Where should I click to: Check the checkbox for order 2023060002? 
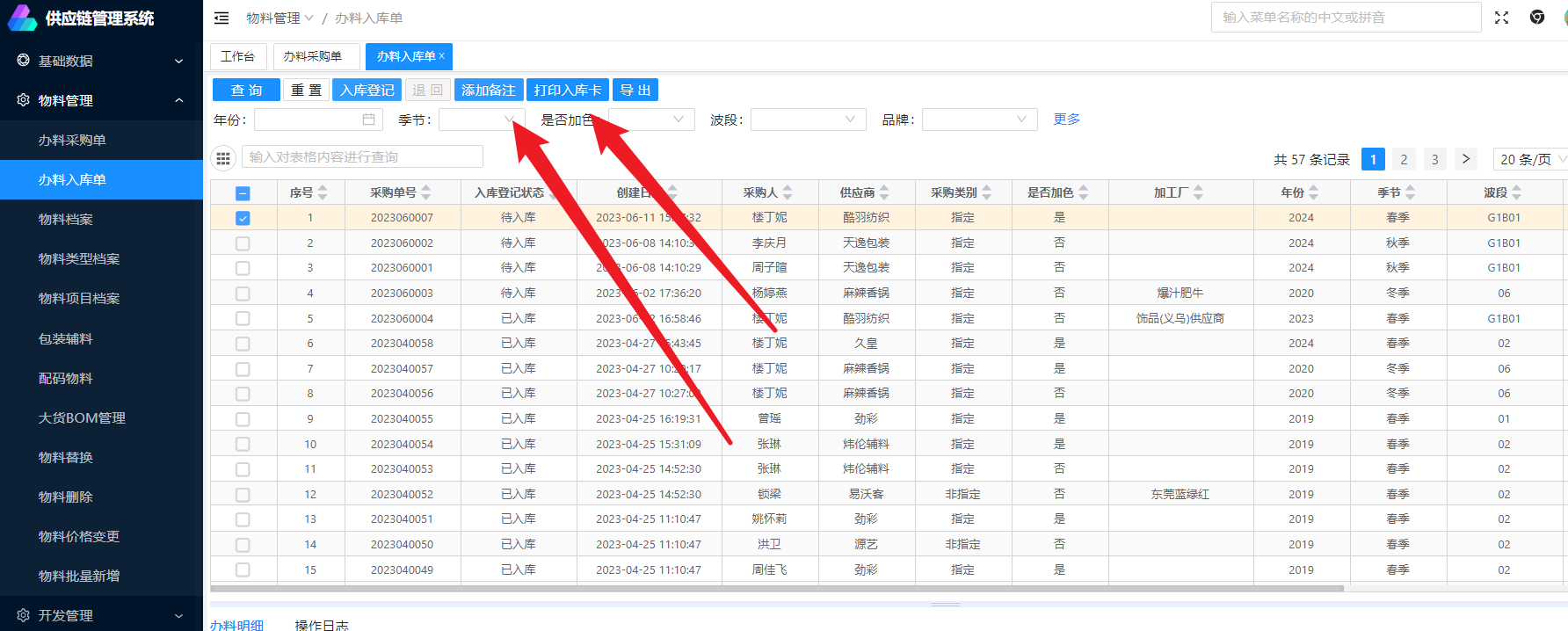coord(243,243)
